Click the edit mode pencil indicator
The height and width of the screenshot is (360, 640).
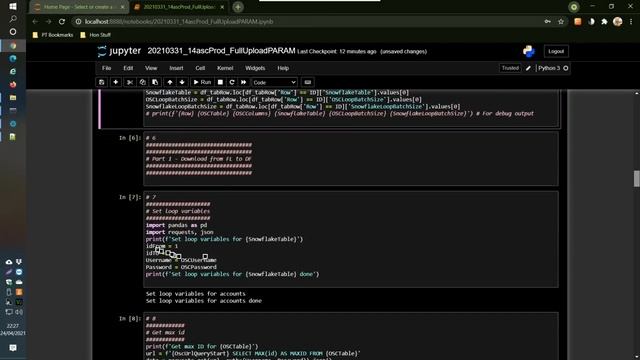coord(528,68)
